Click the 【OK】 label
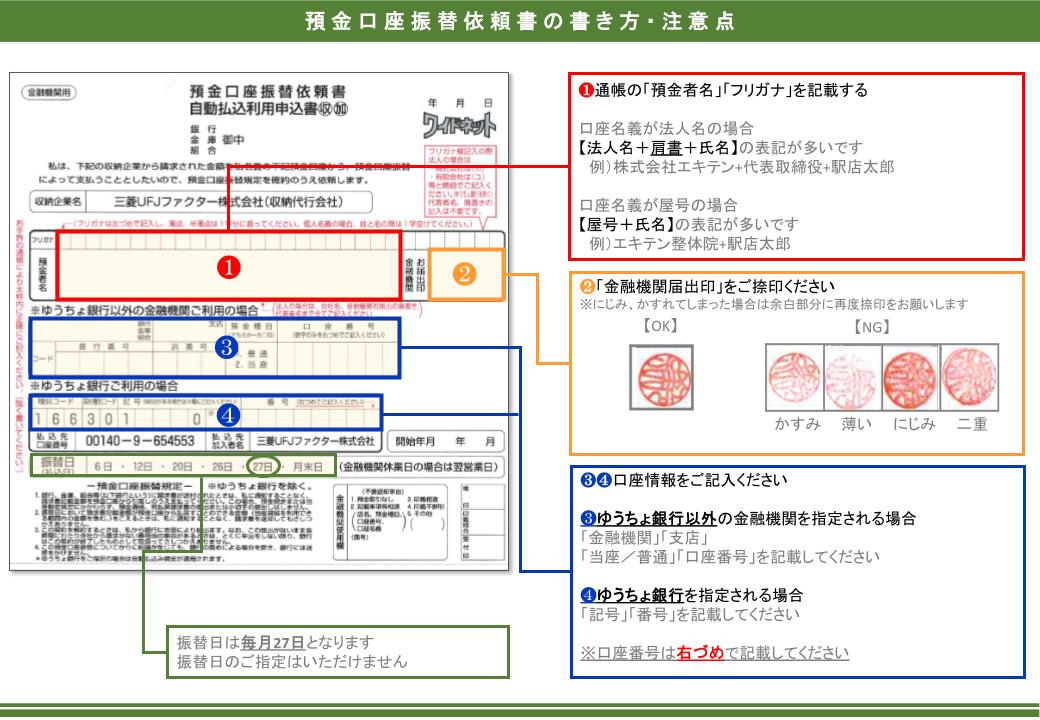Image resolution: width=1040 pixels, height=720 pixels. (x=661, y=326)
